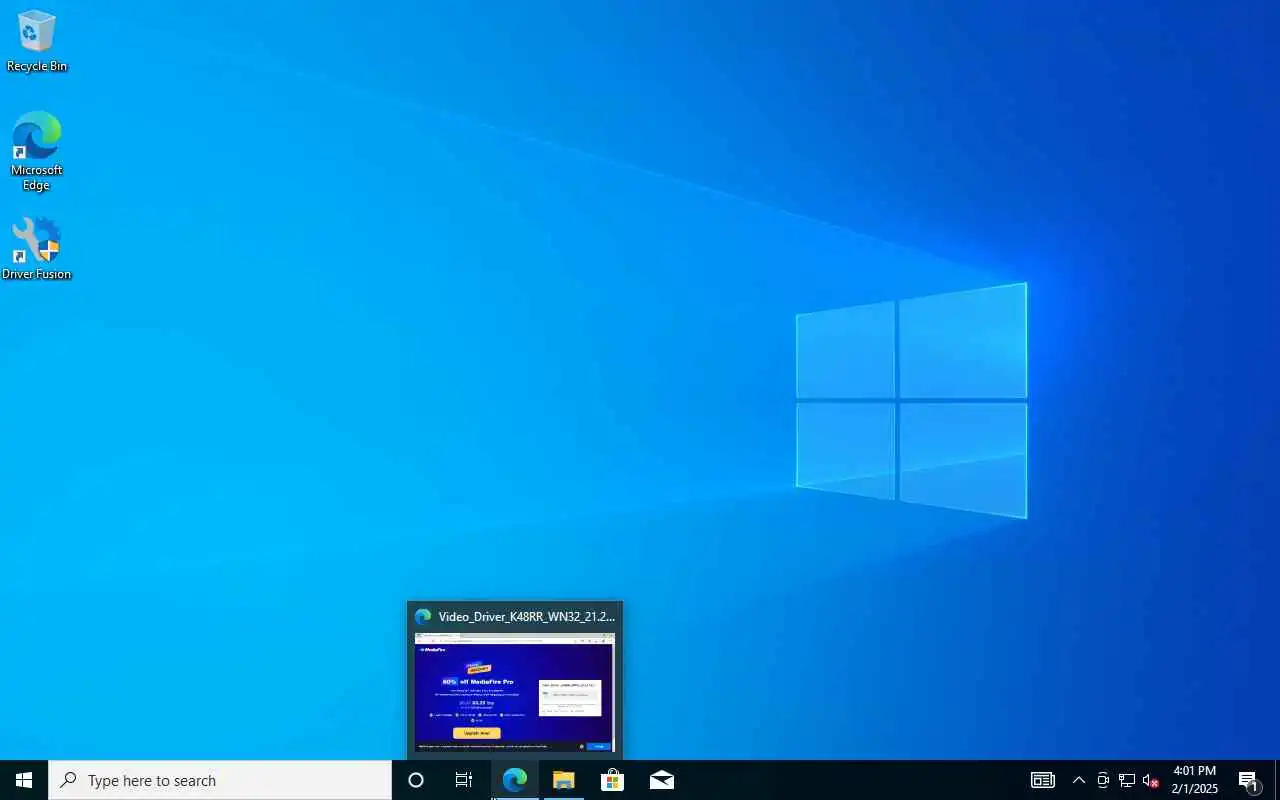Click the Meet Now tray icon
The width and height of the screenshot is (1280, 800).
coord(1103,780)
